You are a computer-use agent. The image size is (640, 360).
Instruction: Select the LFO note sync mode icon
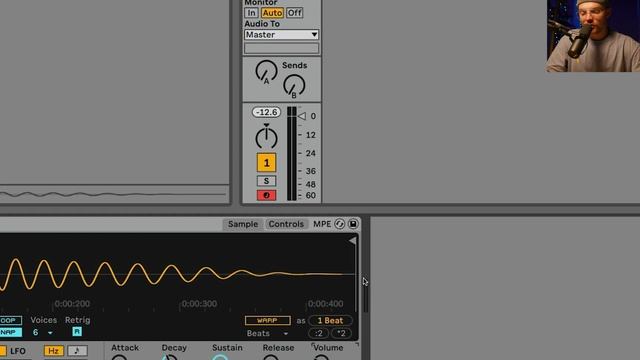pyautogui.click(x=77, y=351)
